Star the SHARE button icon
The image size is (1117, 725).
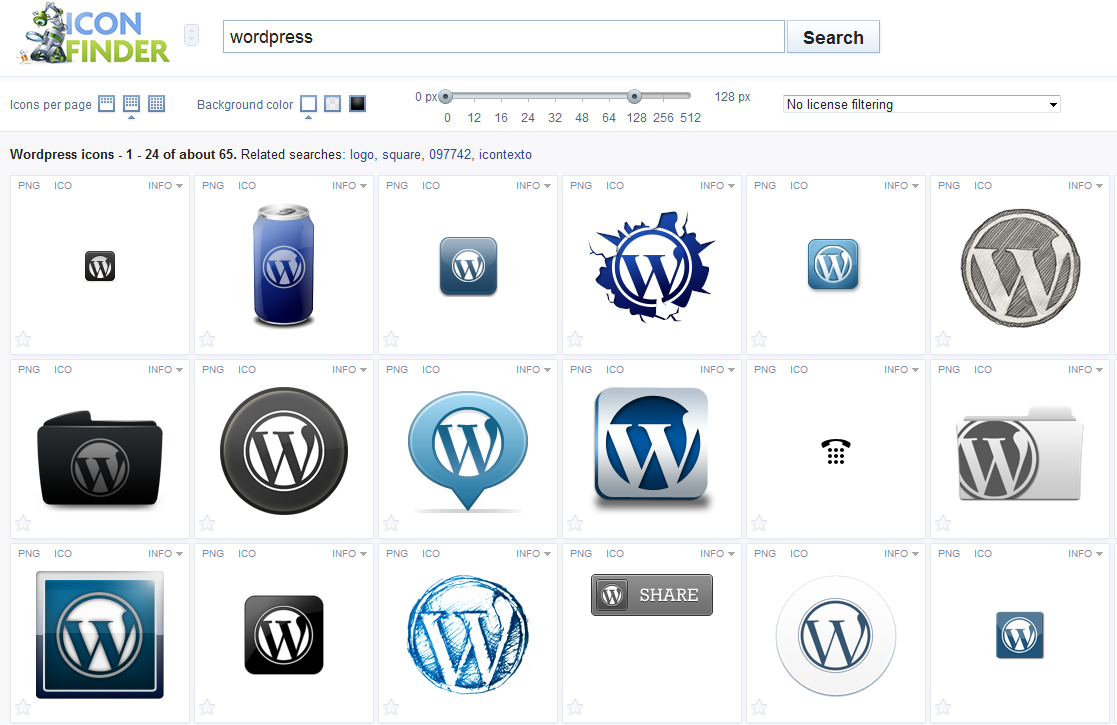click(575, 707)
